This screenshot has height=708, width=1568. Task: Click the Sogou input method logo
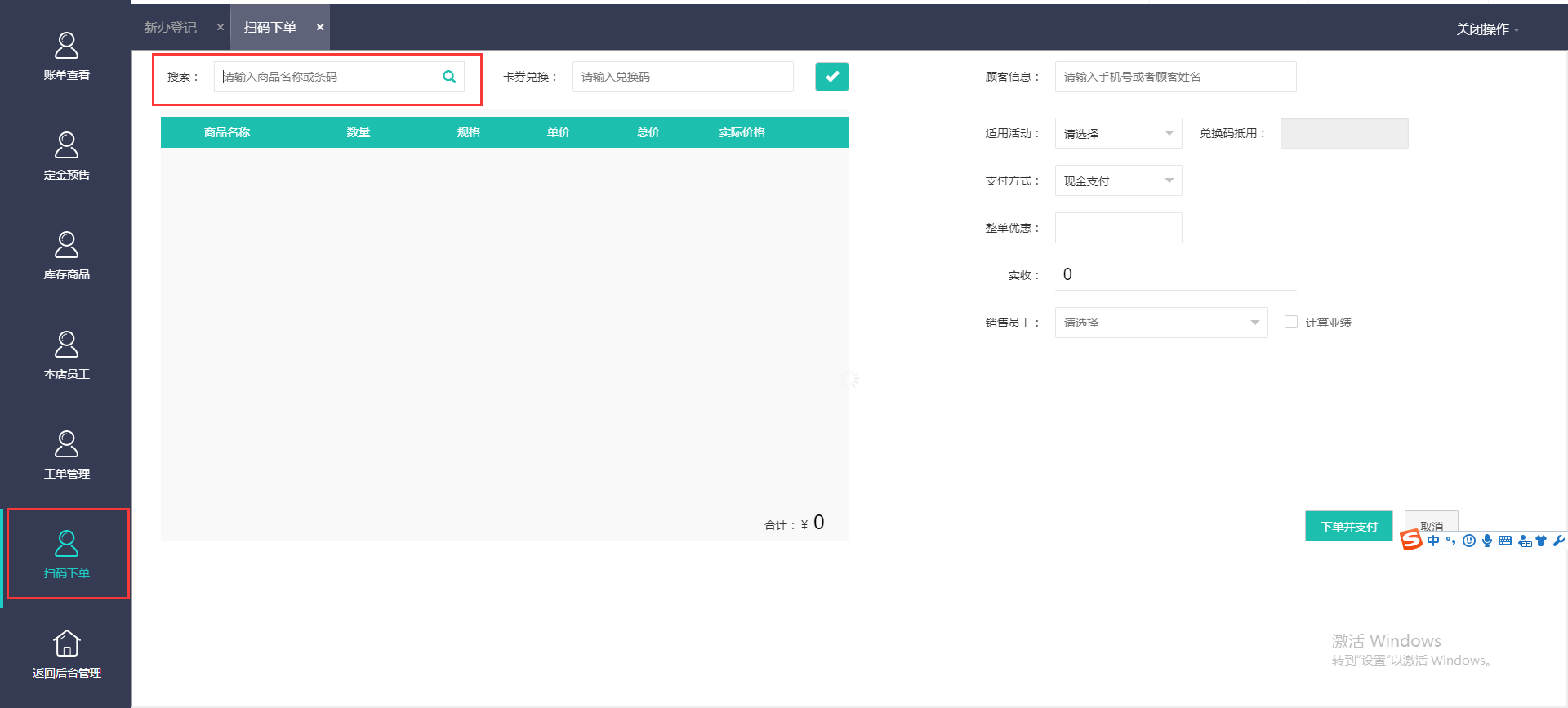[x=1410, y=540]
